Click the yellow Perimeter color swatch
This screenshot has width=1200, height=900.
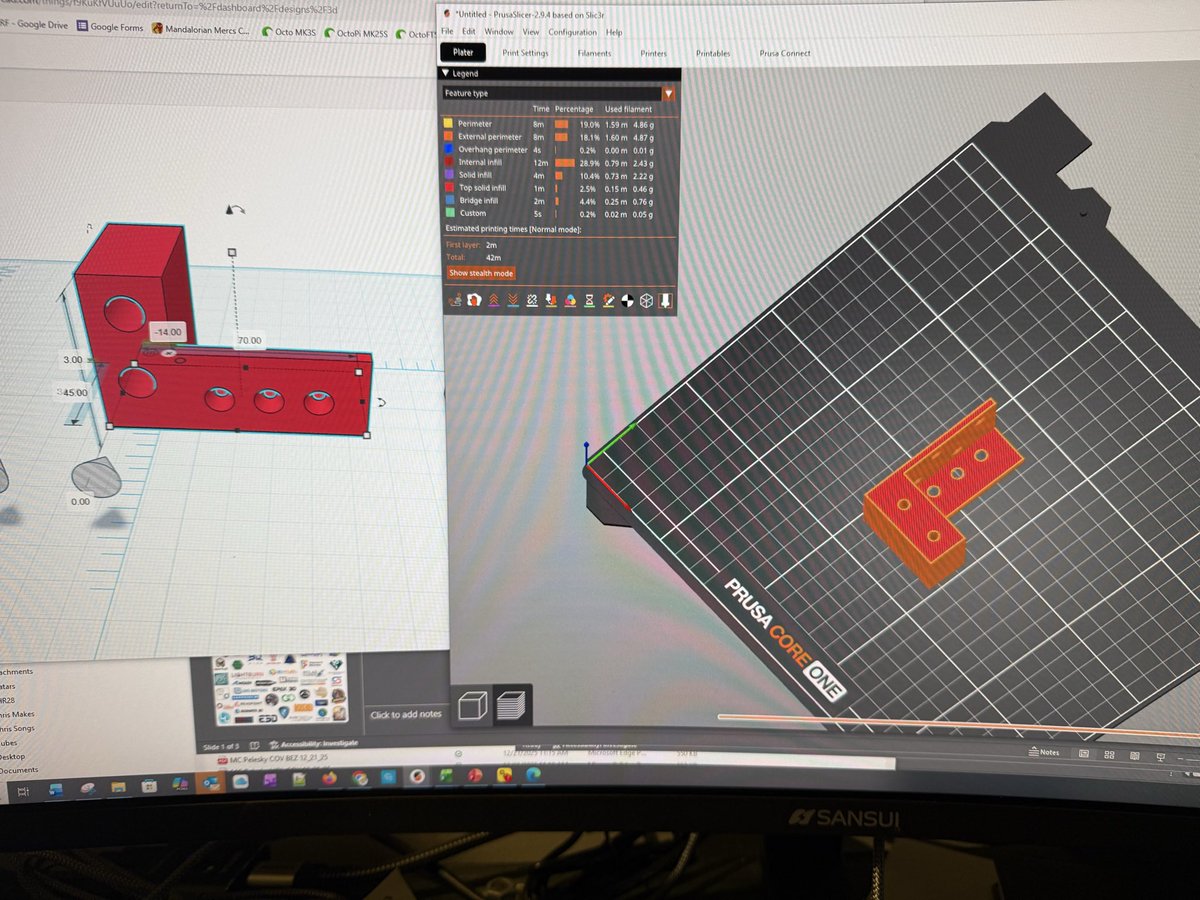tap(448, 123)
